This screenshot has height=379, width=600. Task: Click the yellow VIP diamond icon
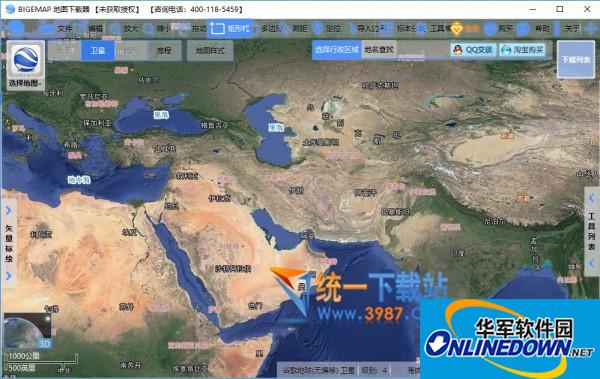click(457, 29)
